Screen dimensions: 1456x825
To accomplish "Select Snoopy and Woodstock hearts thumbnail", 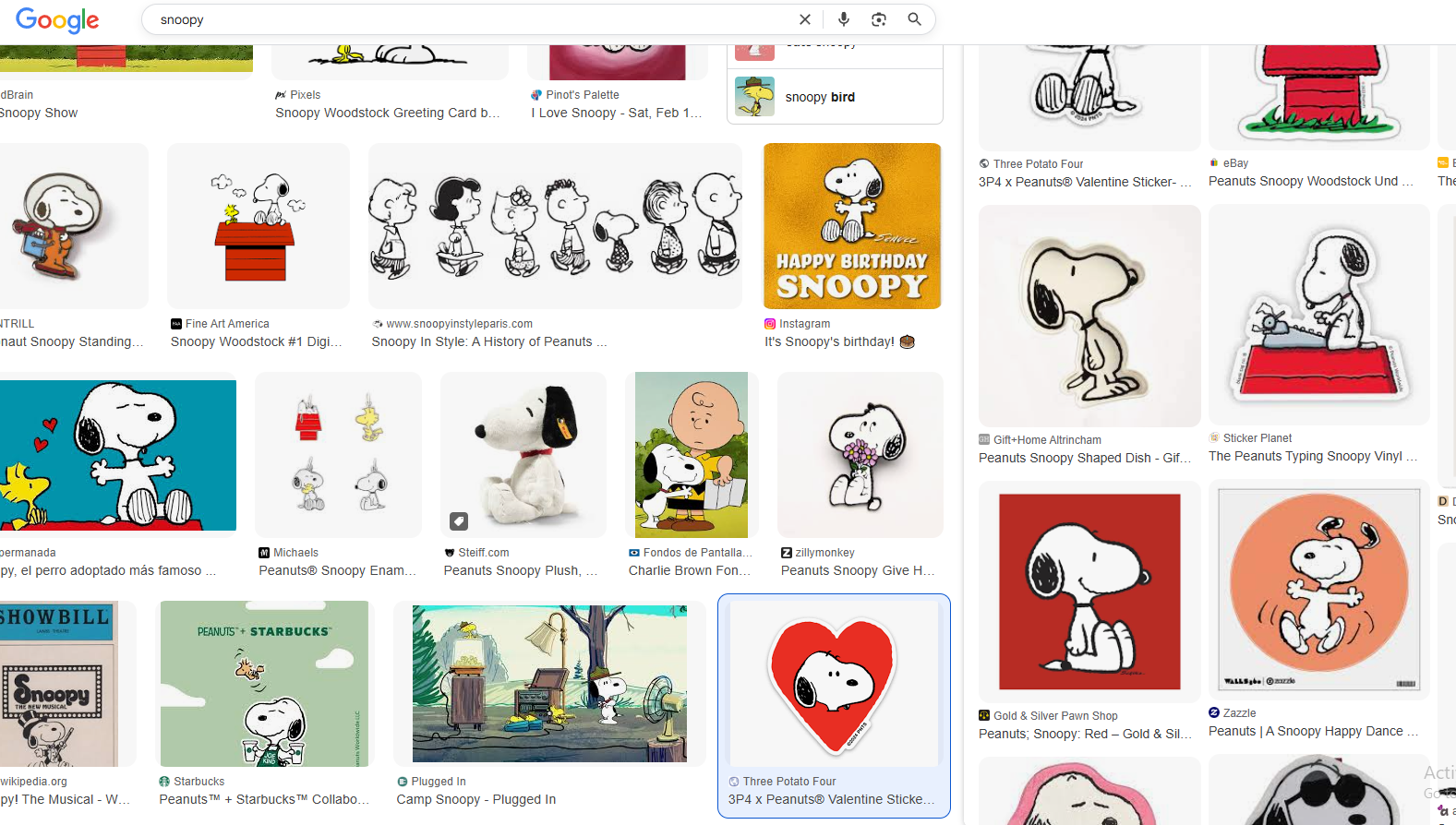I will coord(118,455).
